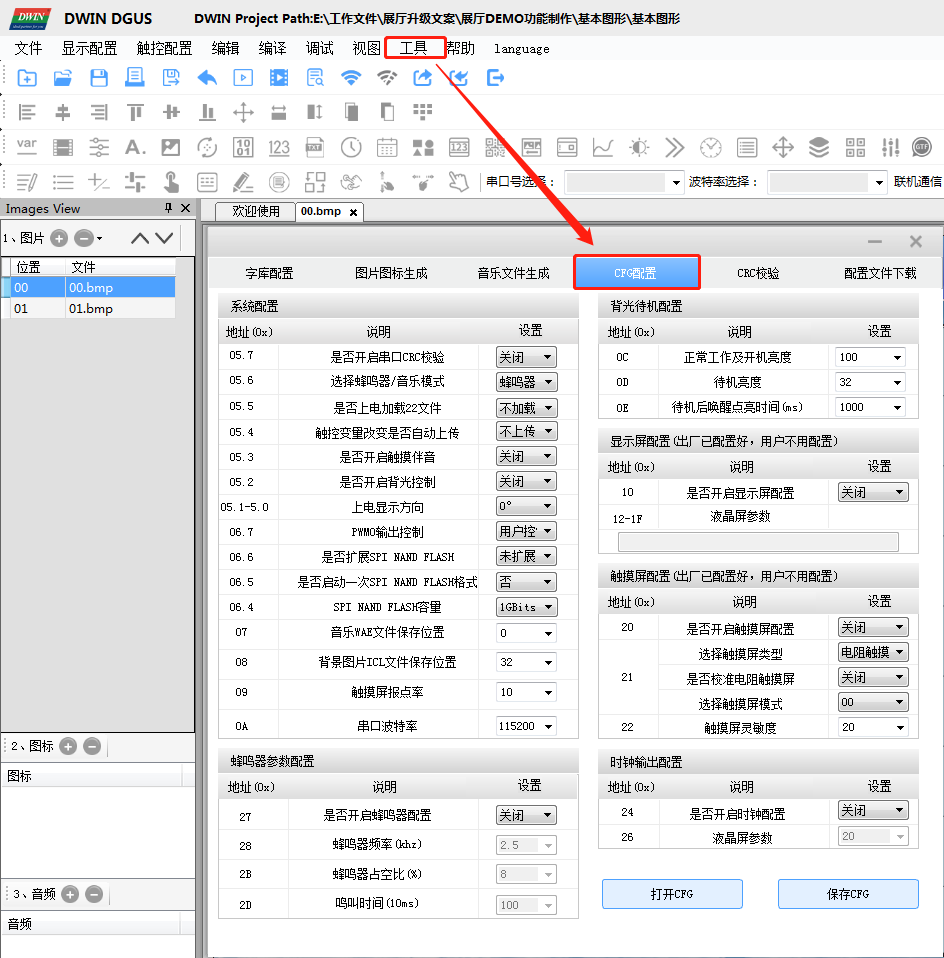Insert a calendar control
This screenshot has height=958, width=944.
click(x=386, y=146)
